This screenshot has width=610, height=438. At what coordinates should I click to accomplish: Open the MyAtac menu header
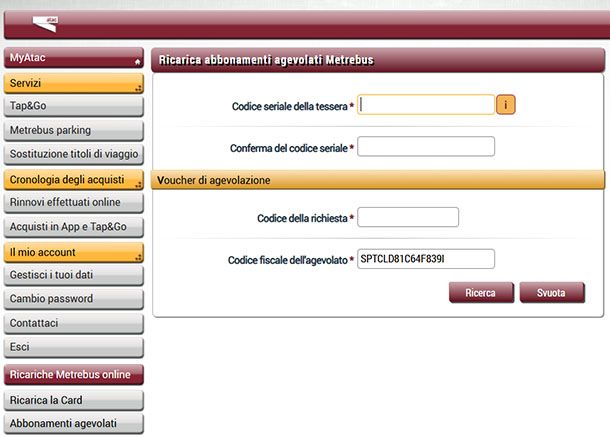tap(74, 58)
